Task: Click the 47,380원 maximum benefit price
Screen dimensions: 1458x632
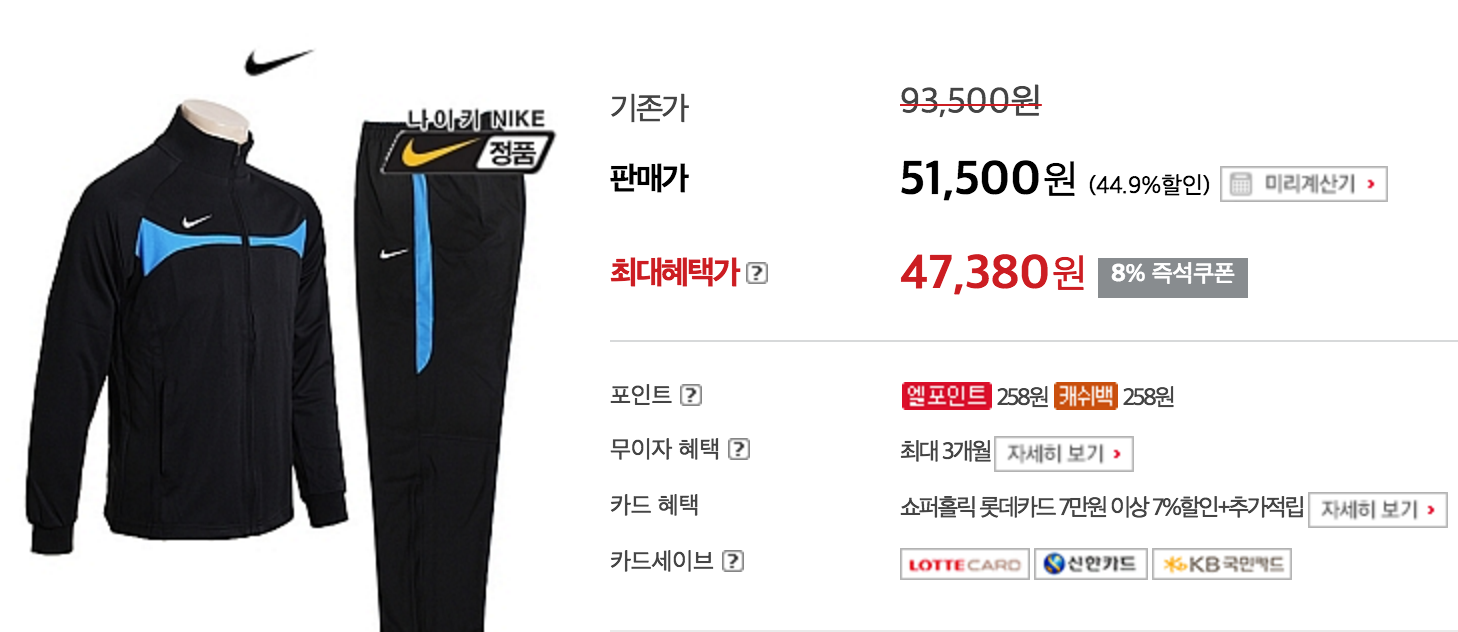Action: (992, 271)
